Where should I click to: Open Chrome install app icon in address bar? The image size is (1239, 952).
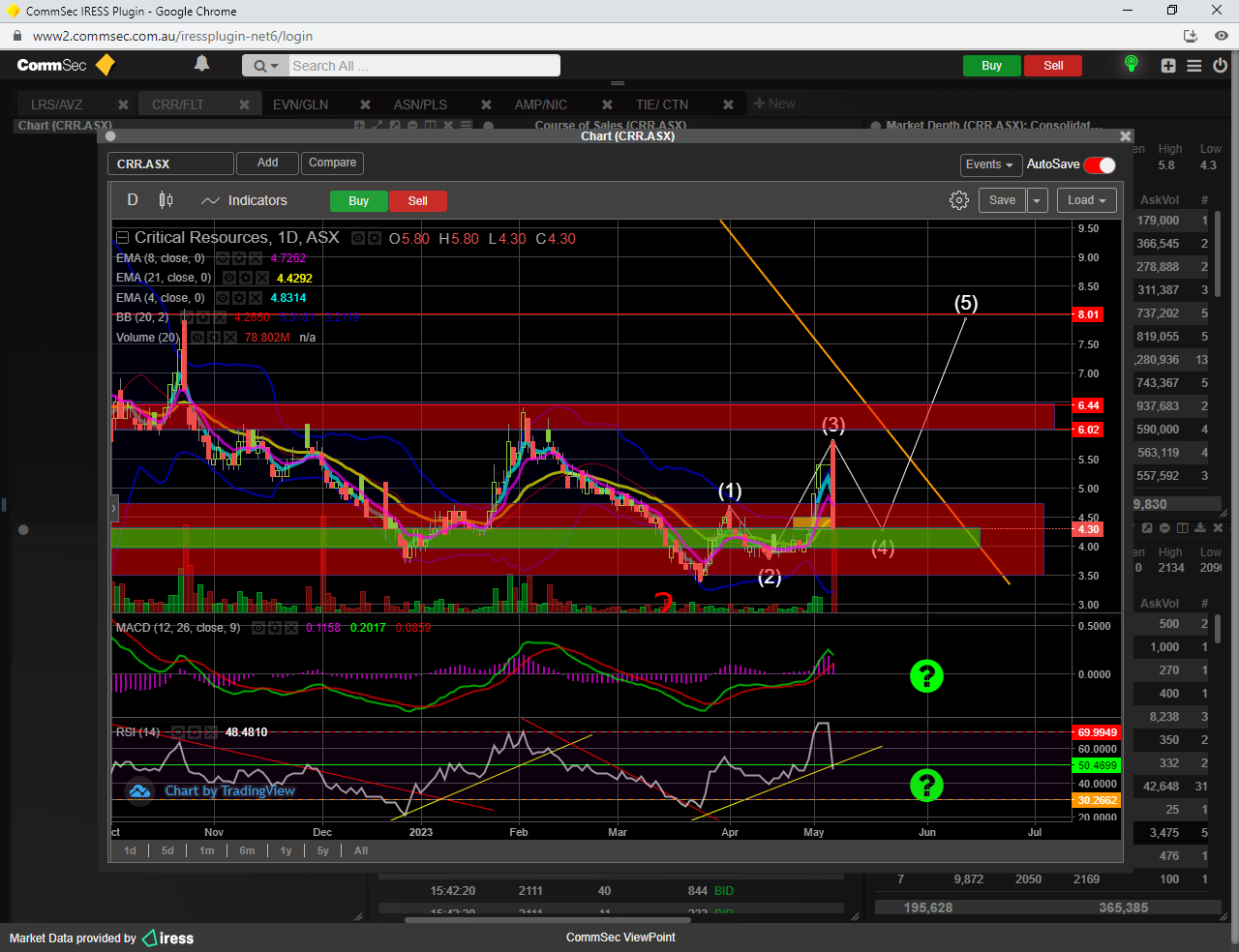pyautogui.click(x=1191, y=36)
